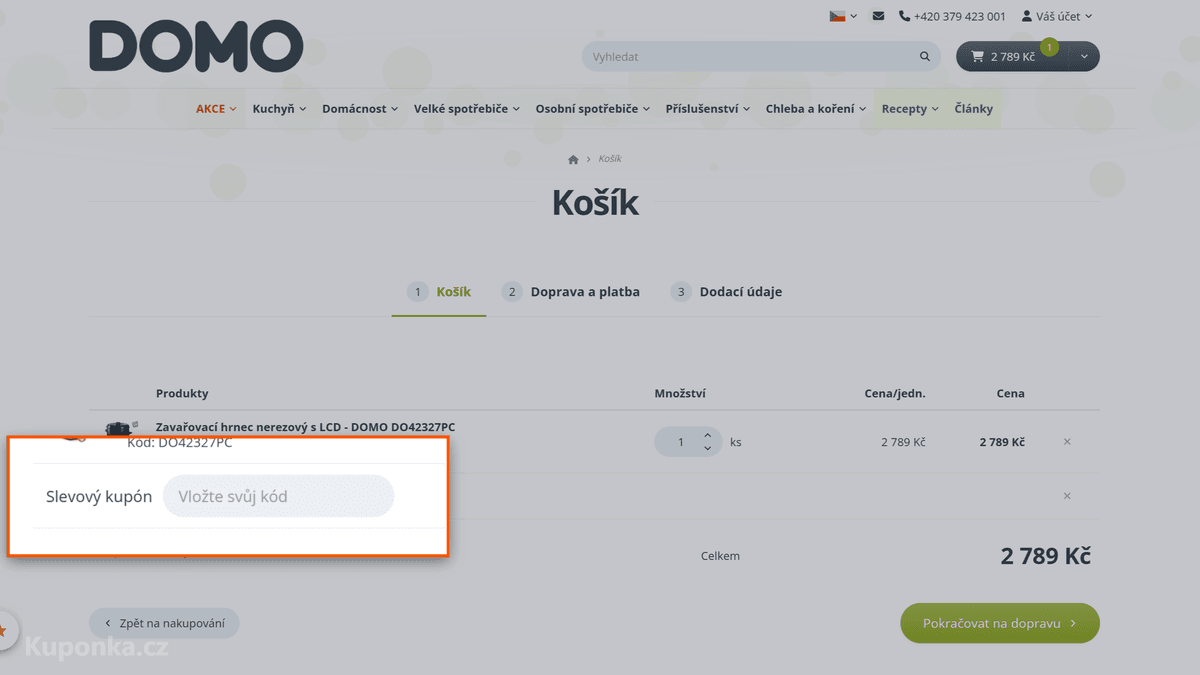Open the Kuchyň menu

point(279,109)
